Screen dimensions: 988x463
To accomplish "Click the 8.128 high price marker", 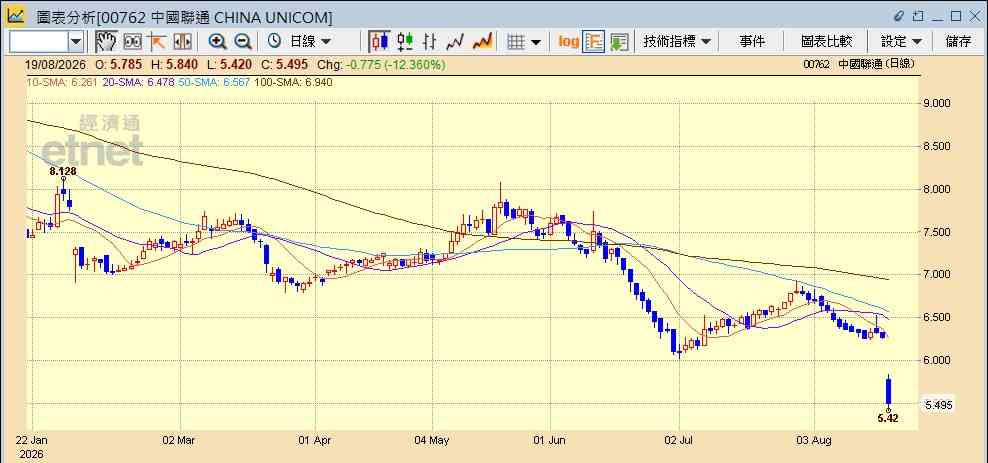I will pyautogui.click(x=63, y=171).
